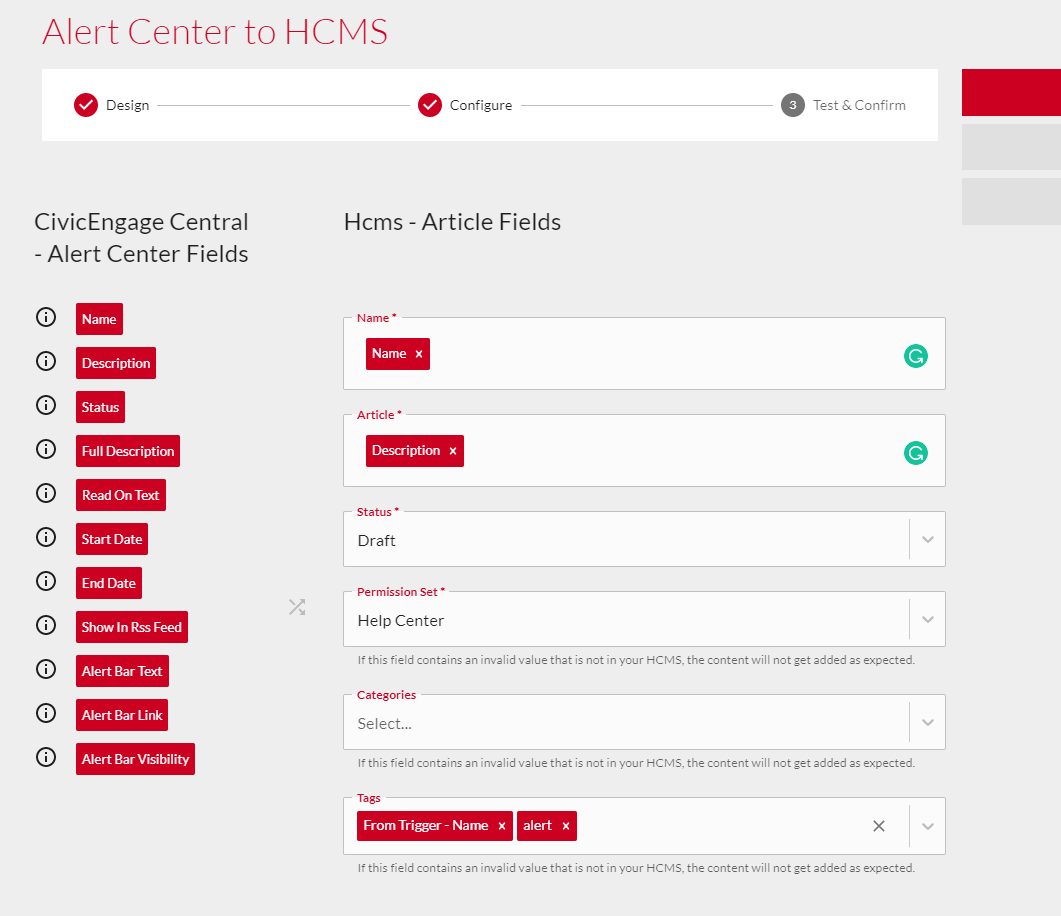Image resolution: width=1061 pixels, height=916 pixels.
Task: Remove Name tag from Name field
Action: 419,354
